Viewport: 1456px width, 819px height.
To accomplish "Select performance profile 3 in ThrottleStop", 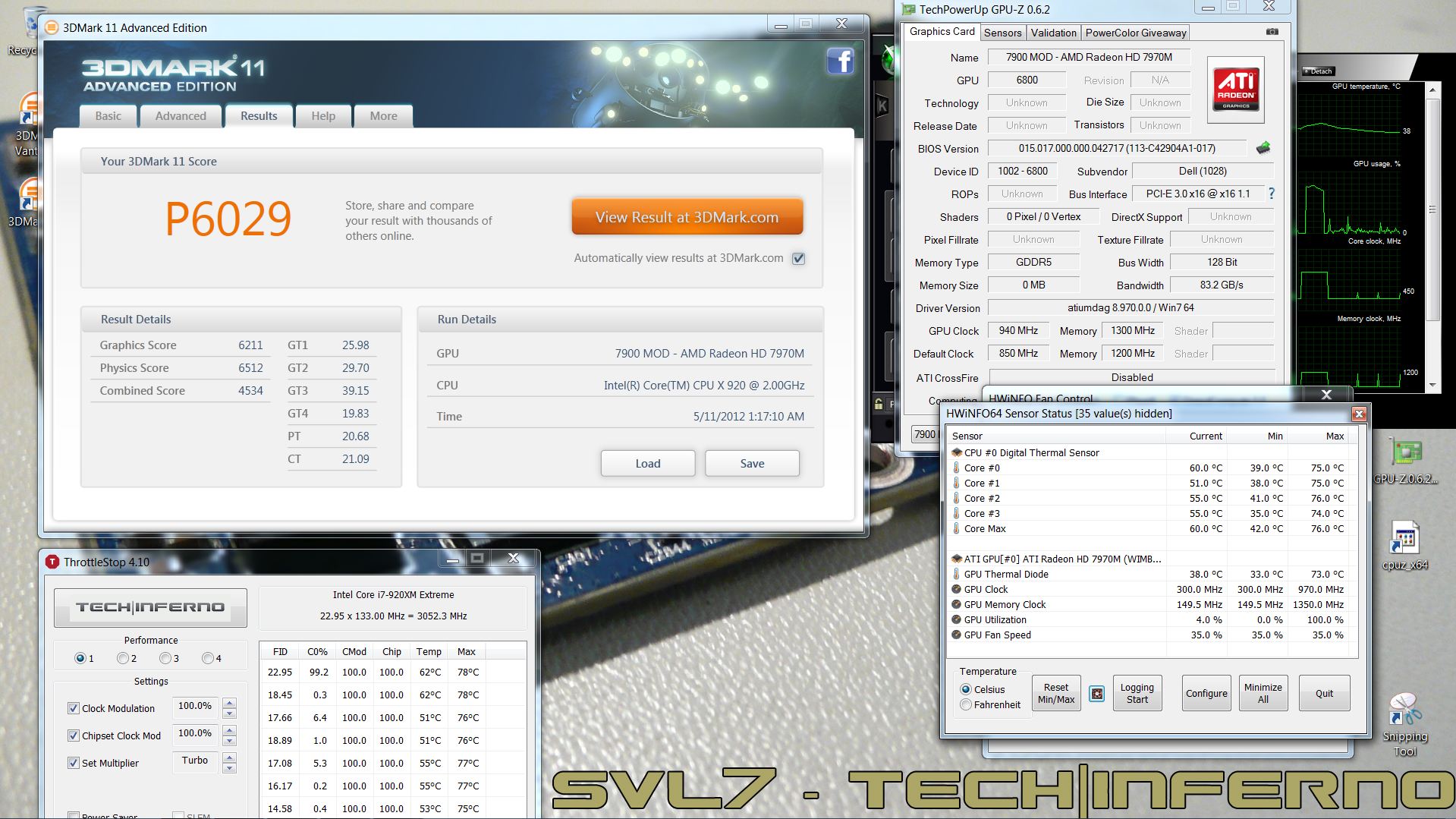I will pos(165,658).
